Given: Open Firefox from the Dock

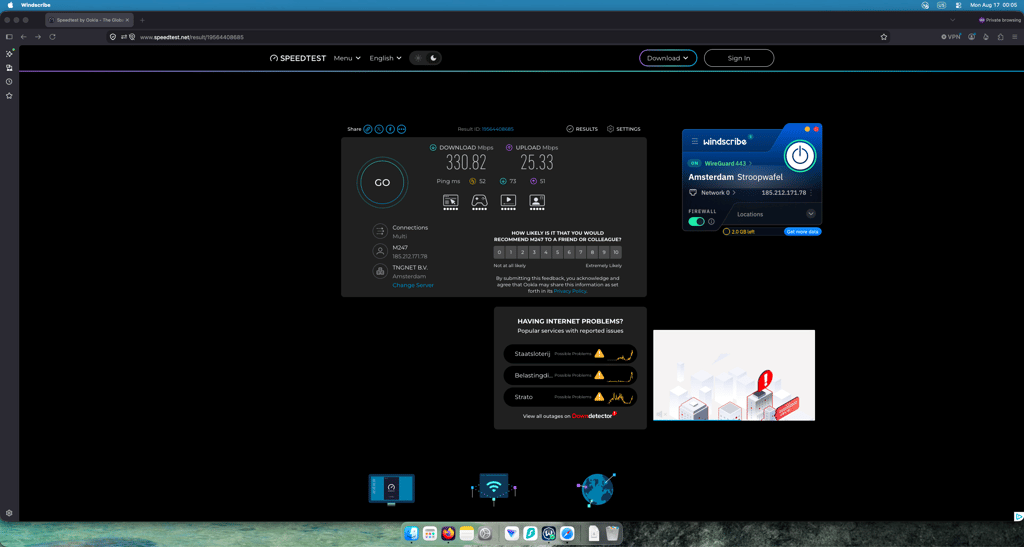Looking at the screenshot, I should pyautogui.click(x=448, y=533).
